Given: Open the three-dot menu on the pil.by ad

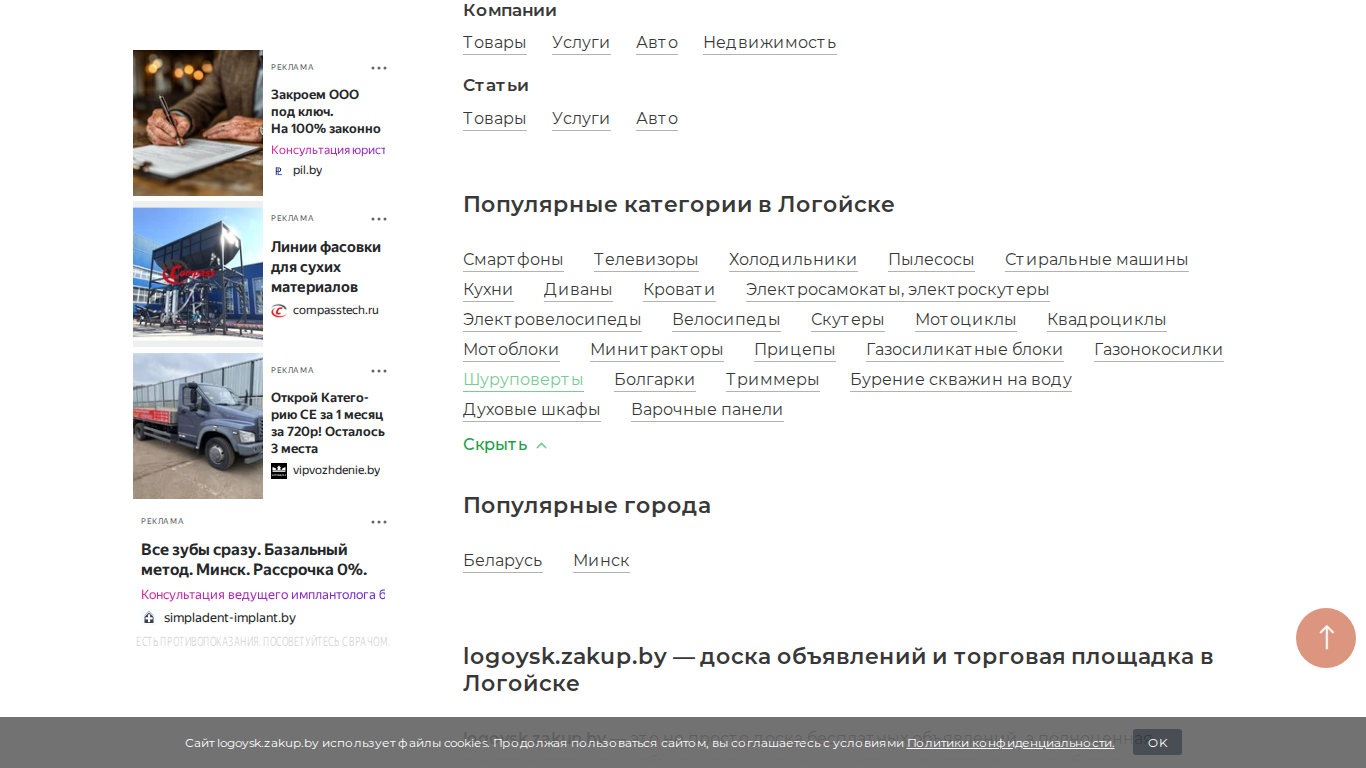Looking at the screenshot, I should tap(379, 68).
